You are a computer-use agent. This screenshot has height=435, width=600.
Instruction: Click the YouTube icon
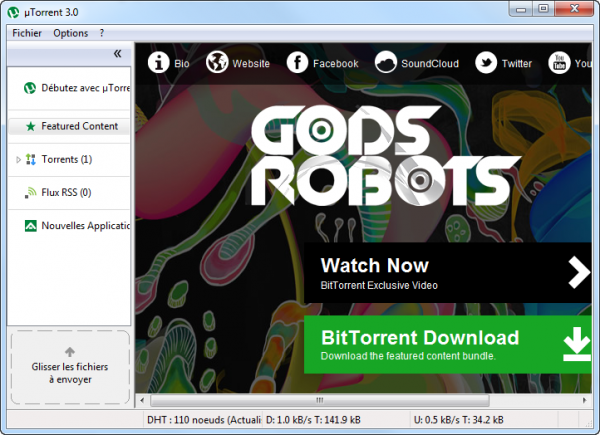pyautogui.click(x=559, y=62)
